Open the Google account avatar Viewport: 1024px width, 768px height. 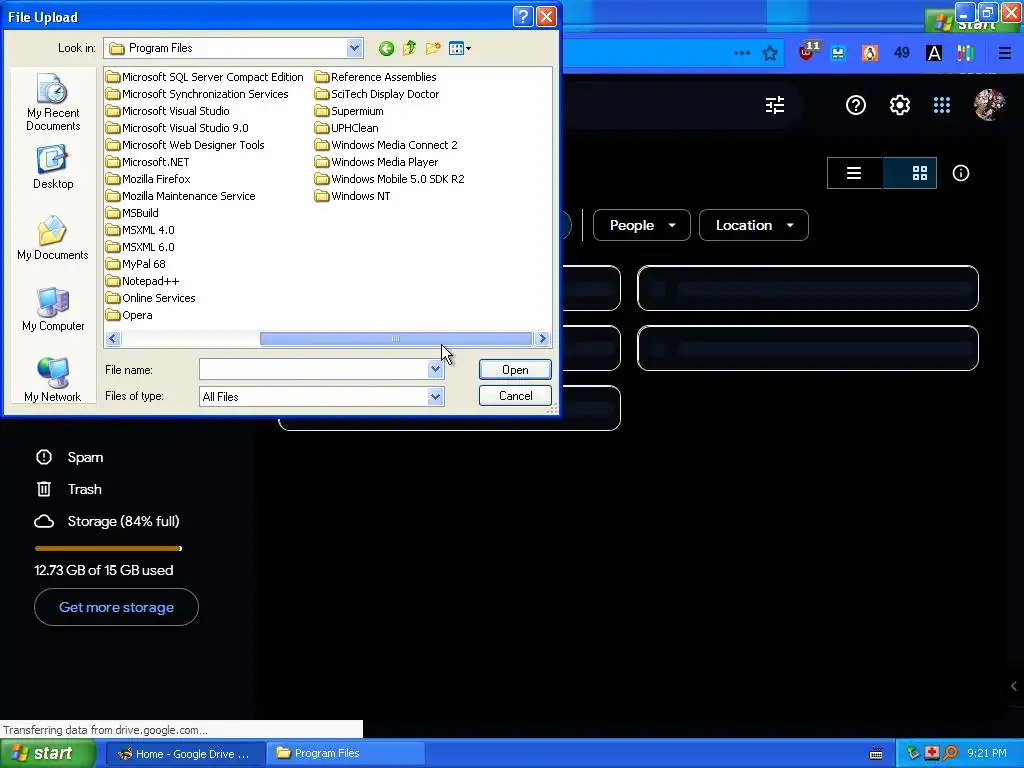tap(989, 105)
